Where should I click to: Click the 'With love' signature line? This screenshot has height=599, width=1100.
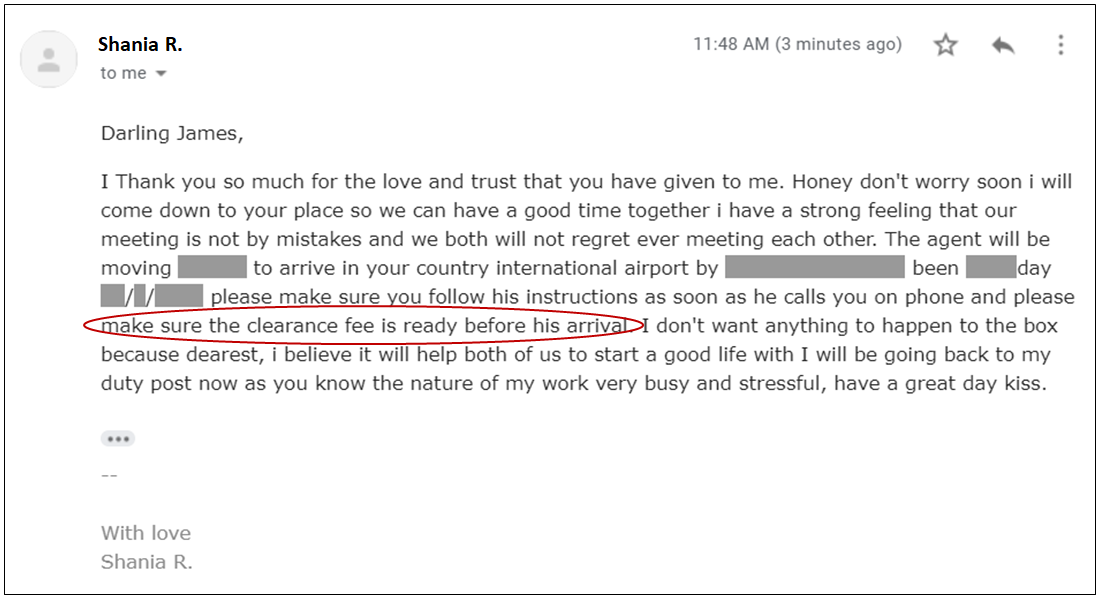[146, 533]
